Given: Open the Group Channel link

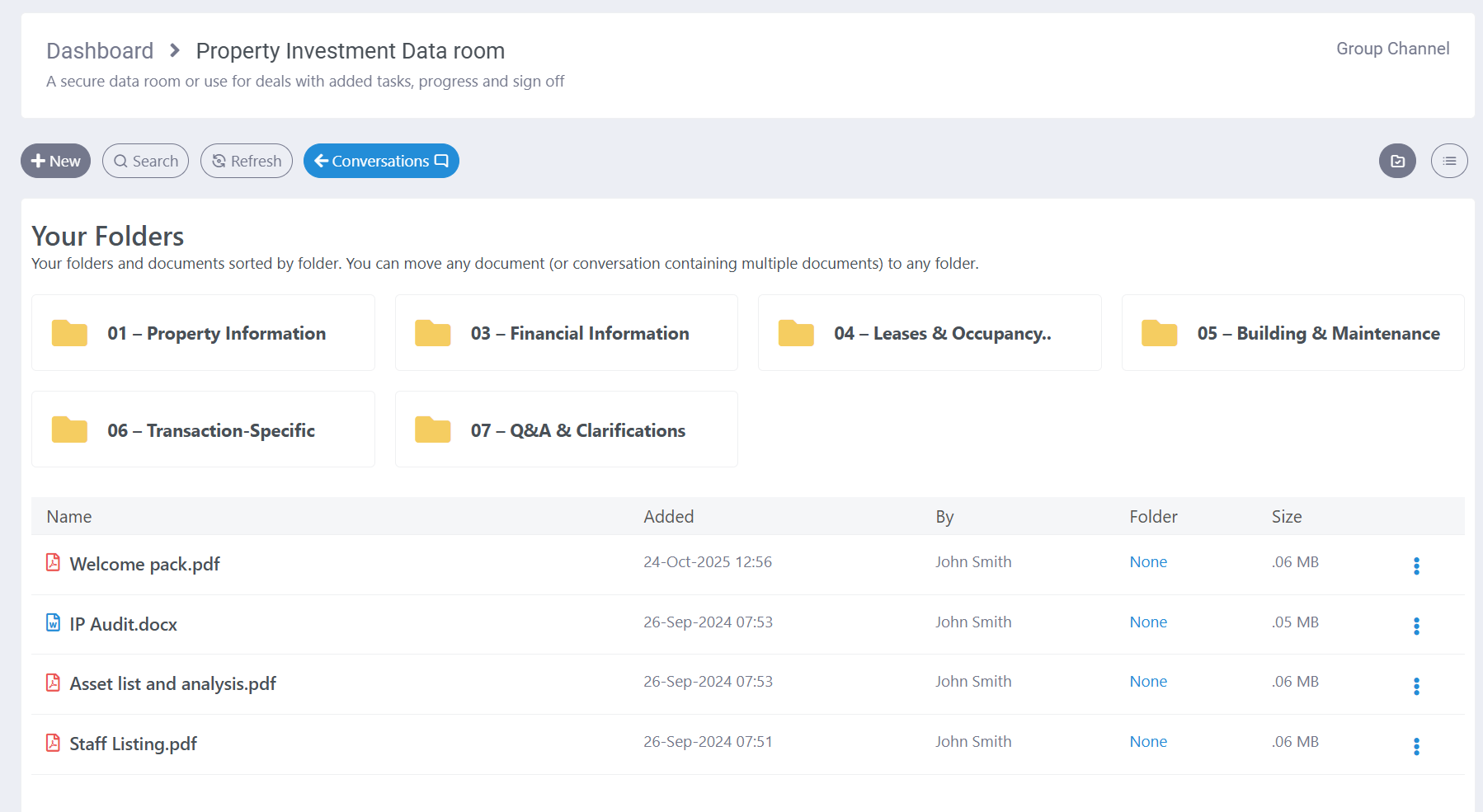Looking at the screenshot, I should (1392, 49).
